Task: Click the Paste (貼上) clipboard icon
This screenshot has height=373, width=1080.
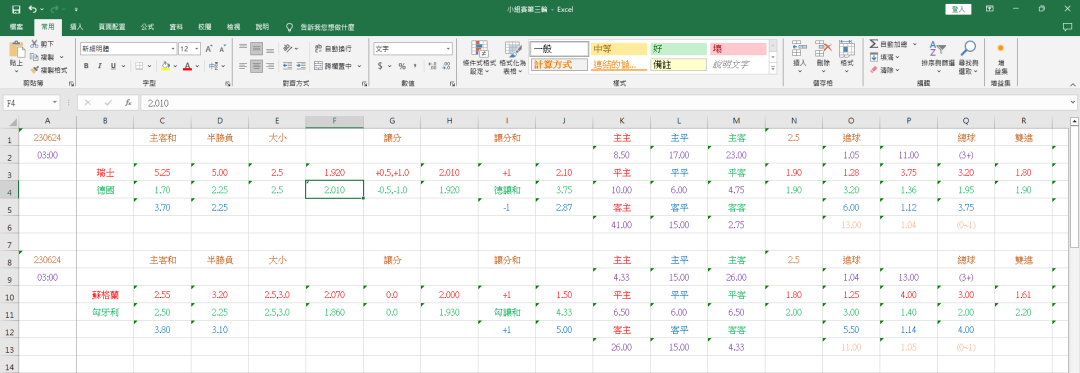Action: point(16,50)
